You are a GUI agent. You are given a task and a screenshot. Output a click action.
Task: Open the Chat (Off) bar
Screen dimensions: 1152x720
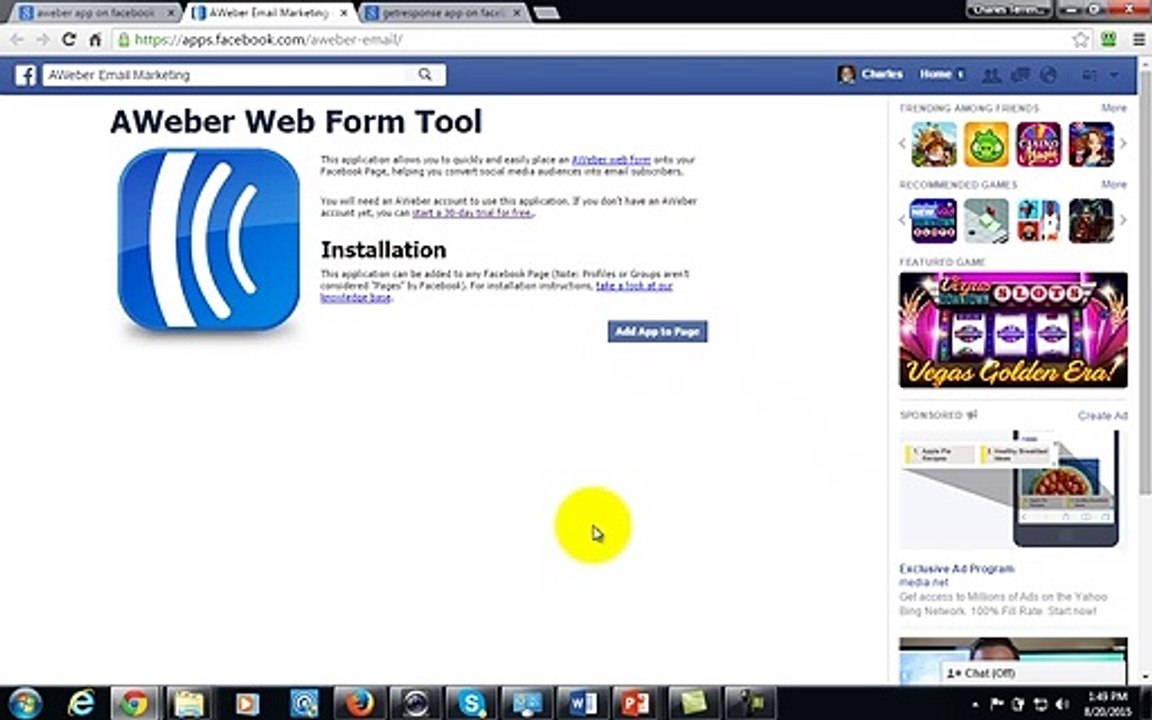point(1032,673)
